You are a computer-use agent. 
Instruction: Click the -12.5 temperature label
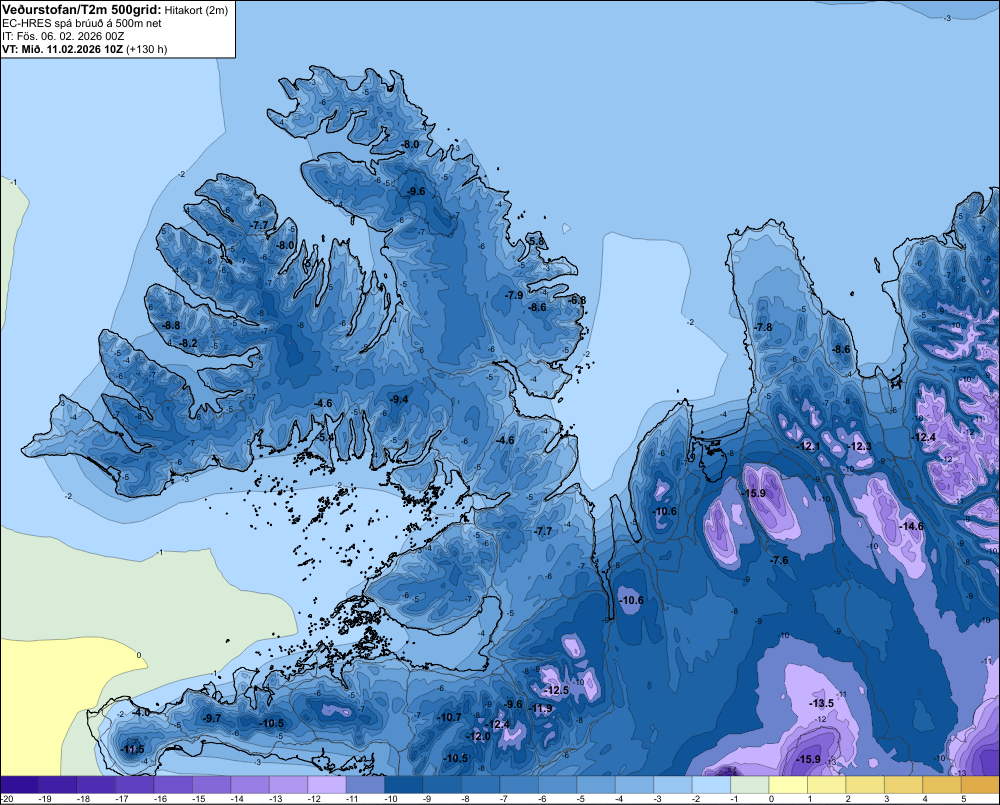click(555, 691)
